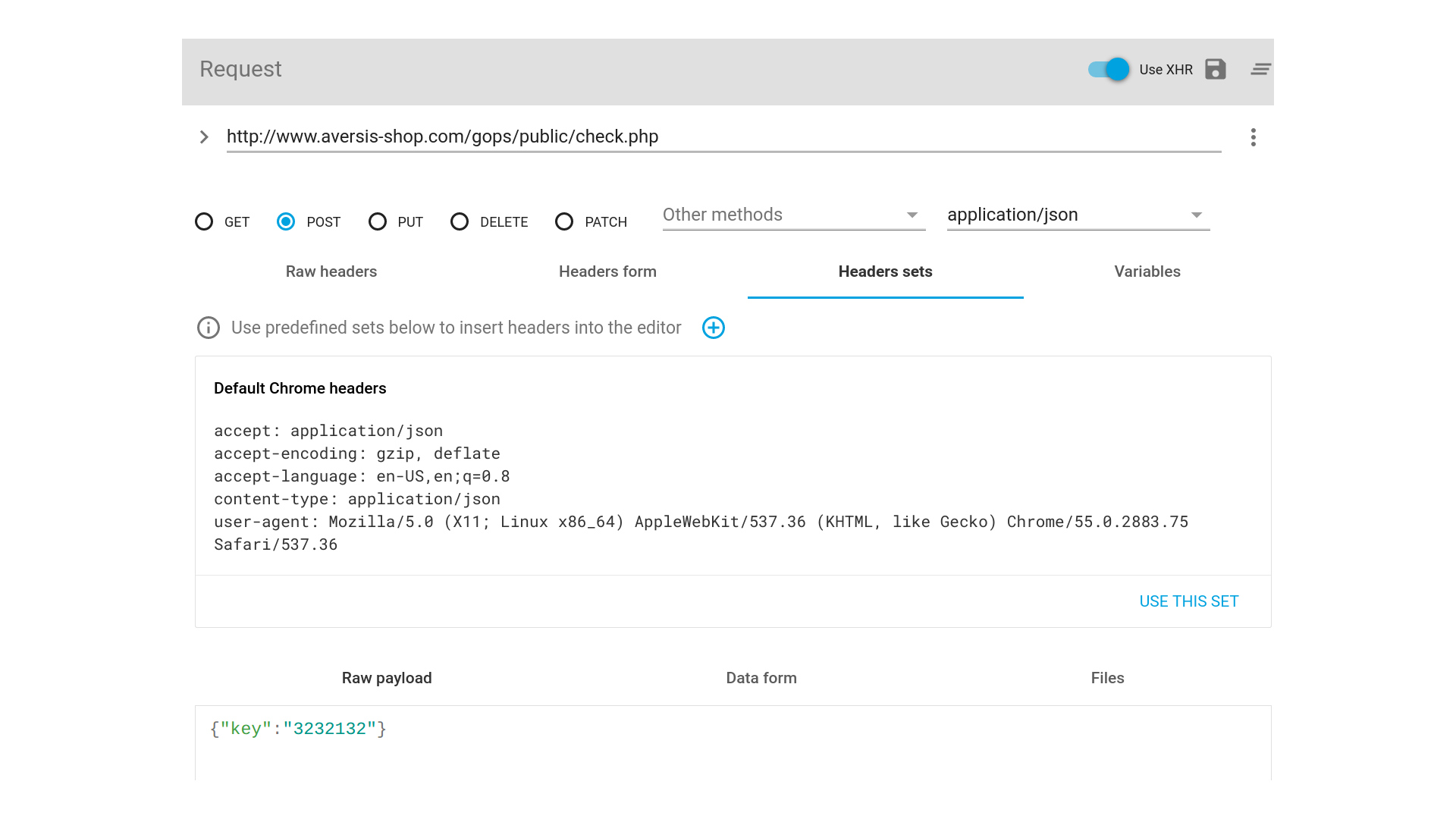The width and height of the screenshot is (1456, 819).
Task: Click the accept-language header line
Action: pyautogui.click(x=362, y=476)
